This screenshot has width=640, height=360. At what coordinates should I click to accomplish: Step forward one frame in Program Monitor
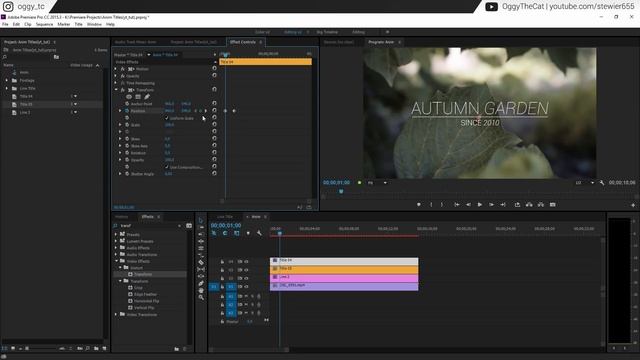point(491,204)
